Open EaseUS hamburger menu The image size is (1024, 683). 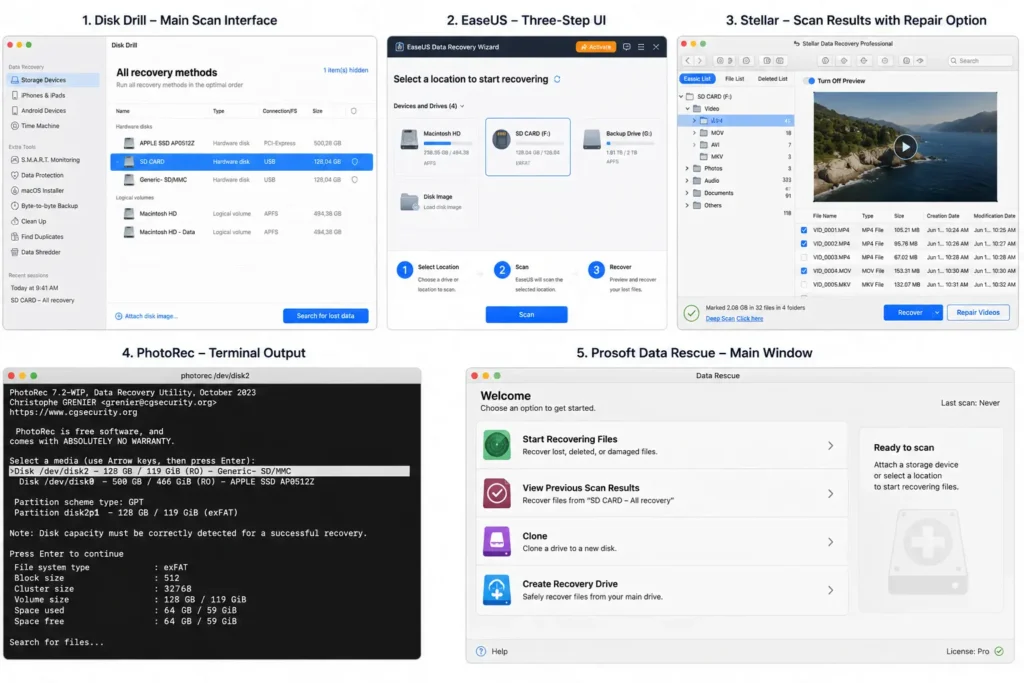(x=641, y=47)
